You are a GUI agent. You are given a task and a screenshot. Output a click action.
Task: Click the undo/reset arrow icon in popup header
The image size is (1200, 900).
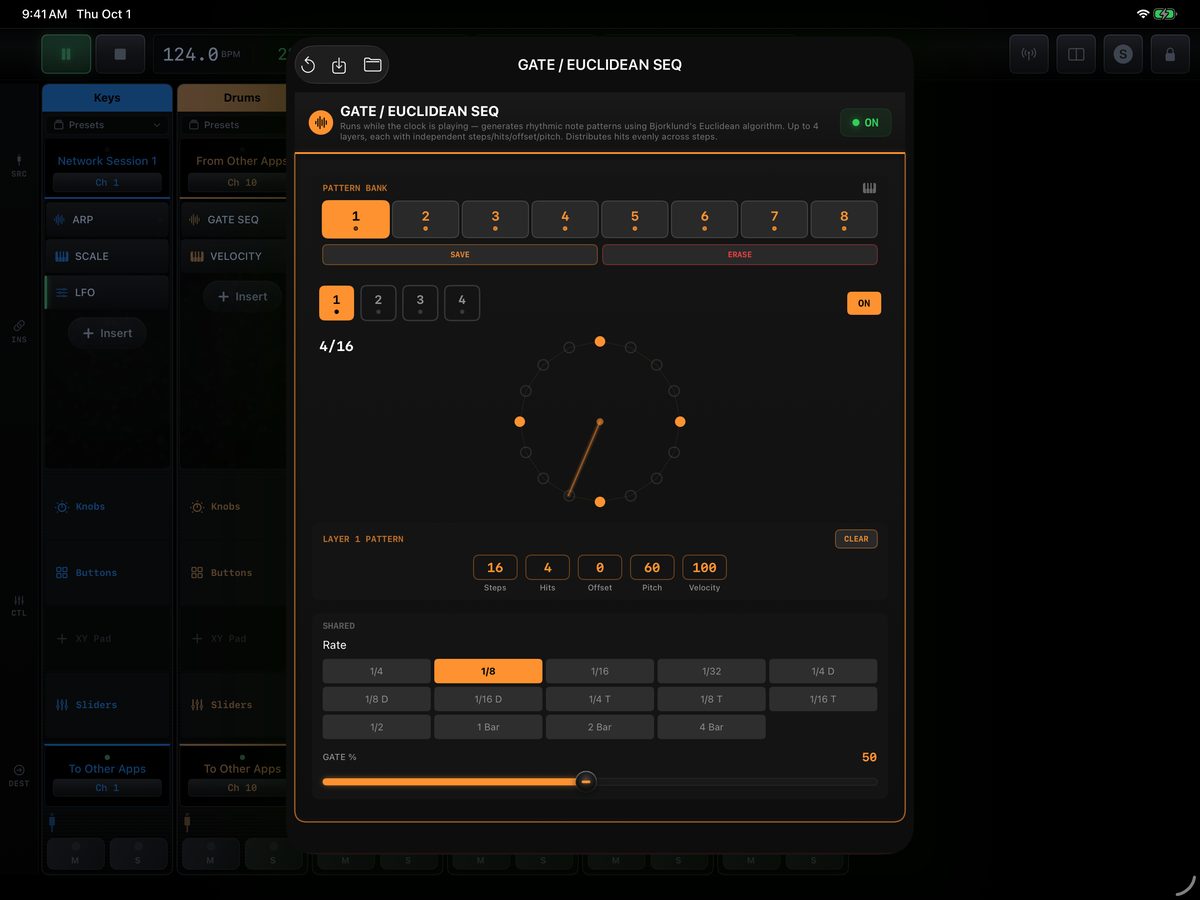click(309, 65)
